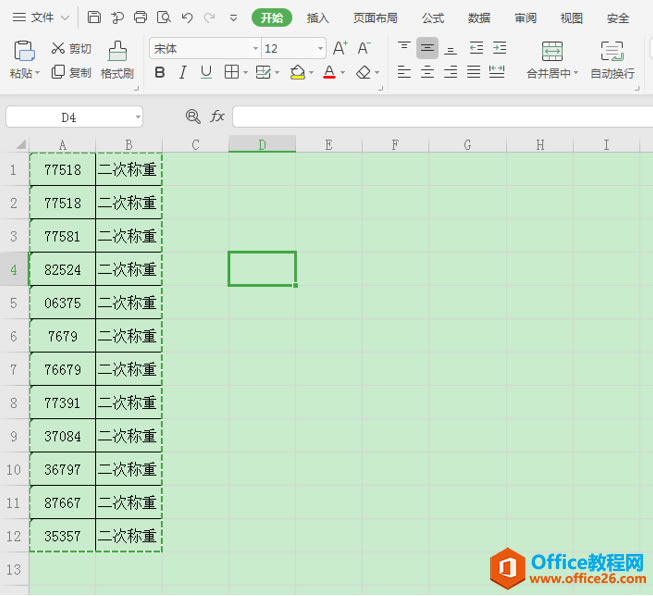Click the zoom magnifier beside formula bar
The width and height of the screenshot is (653, 596).
tap(193, 116)
